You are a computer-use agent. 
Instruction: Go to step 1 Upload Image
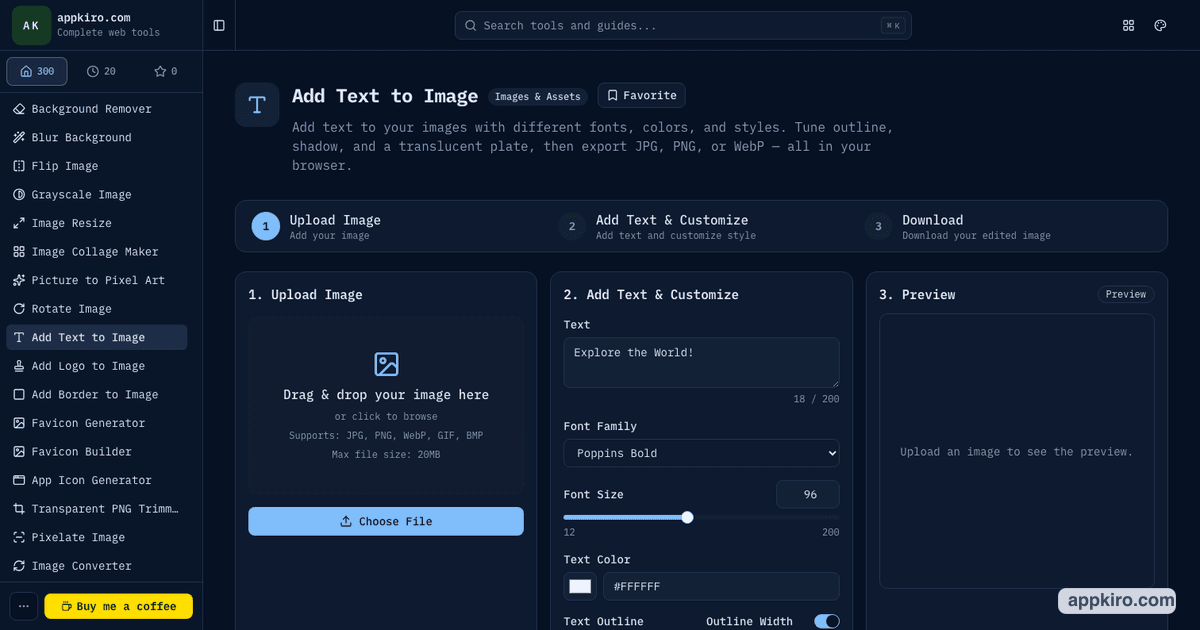click(316, 227)
